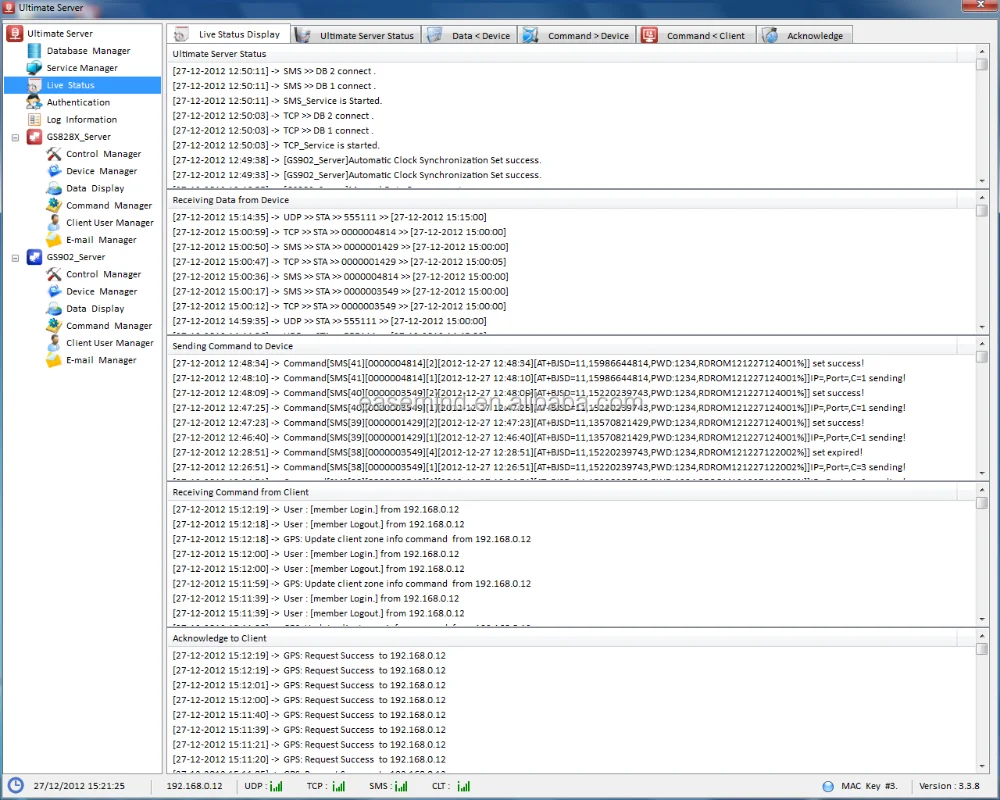The height and width of the screenshot is (800, 1000).
Task: Collapse the GS828X_Server tree node
Action: tap(17, 137)
